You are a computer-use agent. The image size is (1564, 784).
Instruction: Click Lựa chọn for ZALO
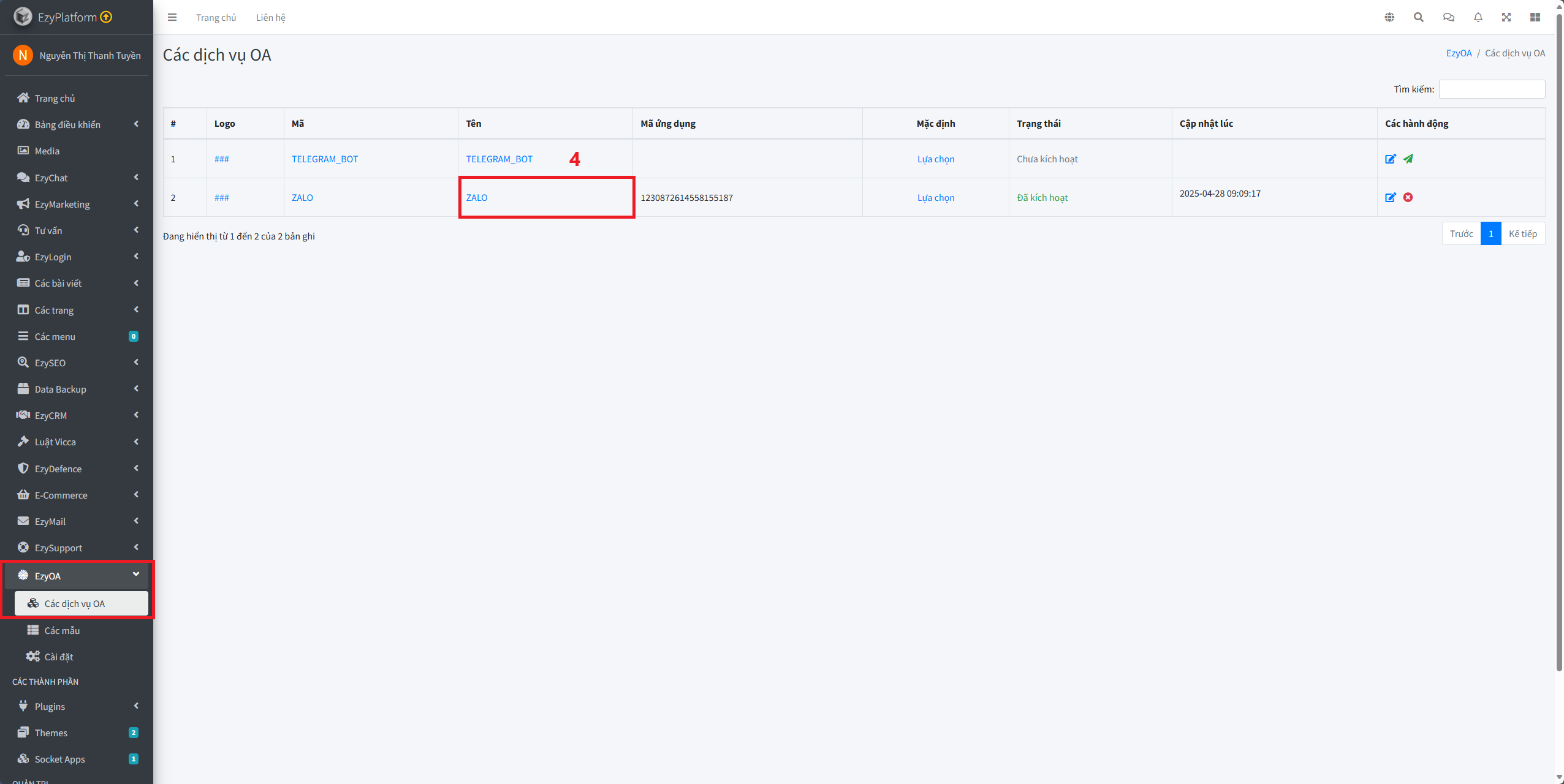(936, 197)
